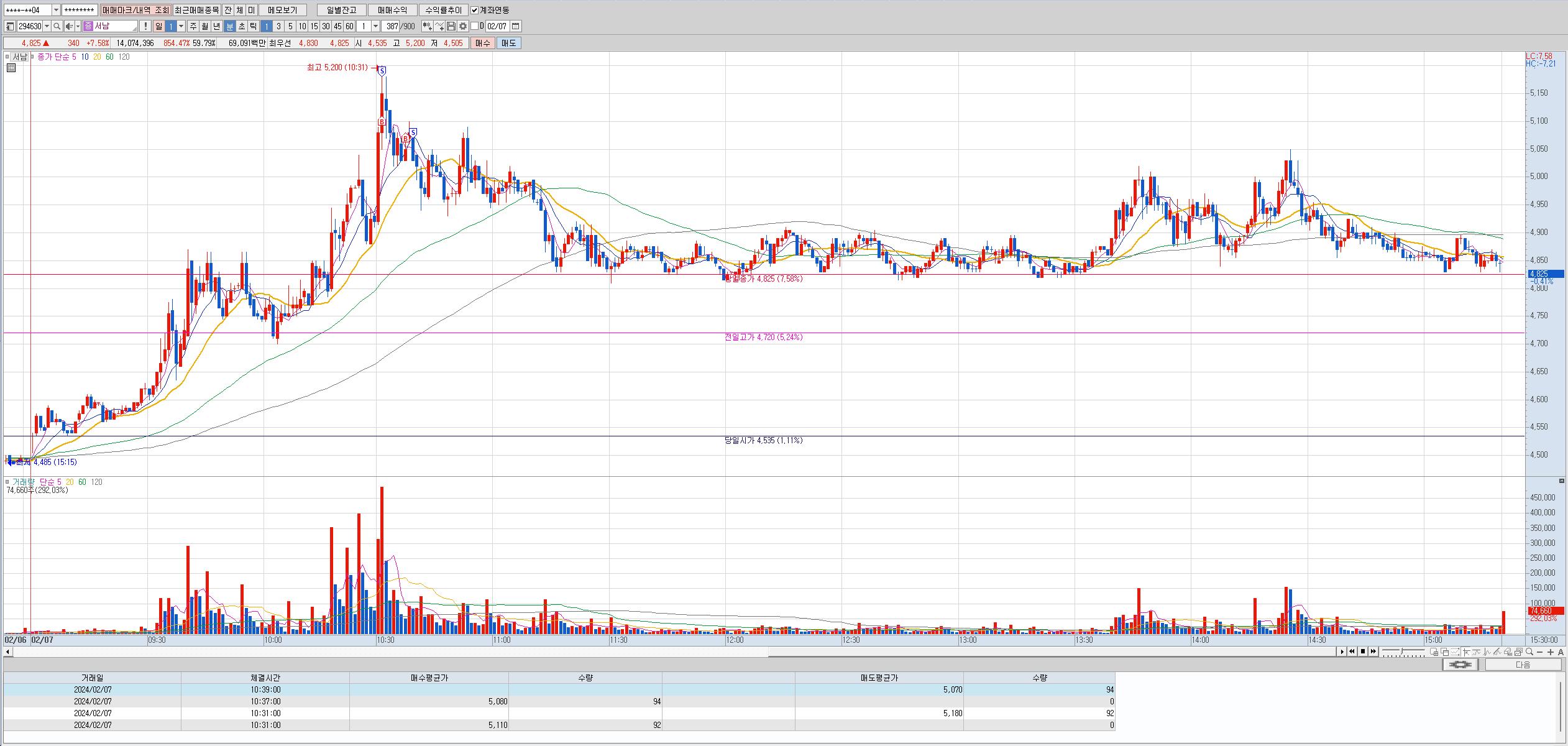Expand the account number dropdown
1568x746 pixels.
(56, 10)
